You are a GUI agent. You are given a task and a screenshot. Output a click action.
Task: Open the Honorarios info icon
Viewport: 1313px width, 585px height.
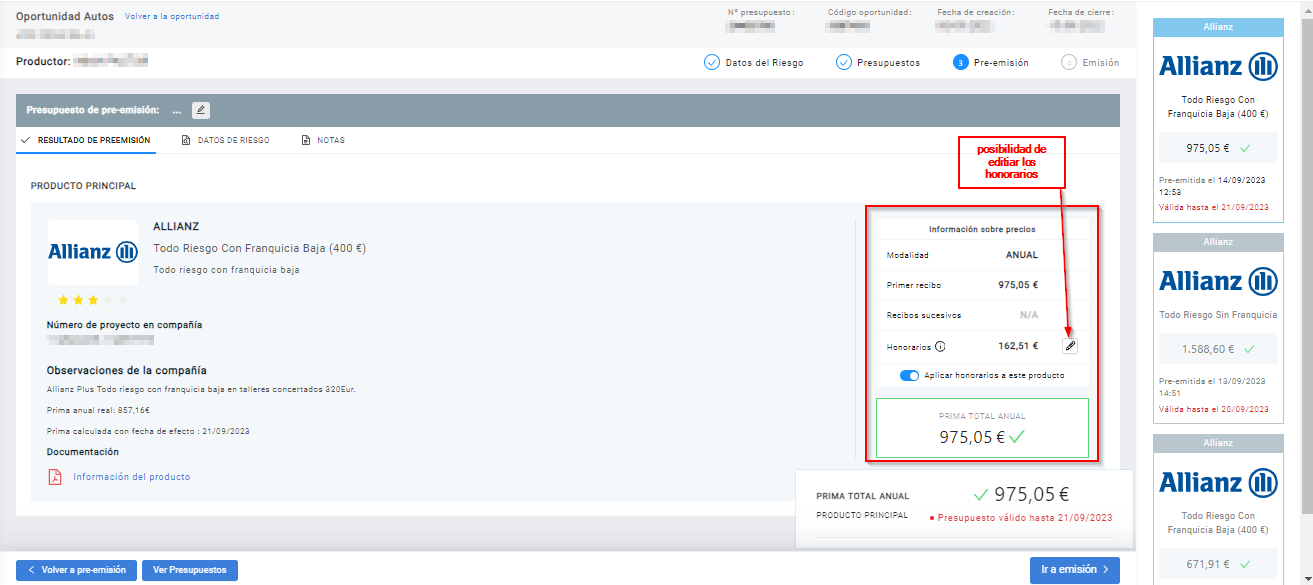click(940, 347)
